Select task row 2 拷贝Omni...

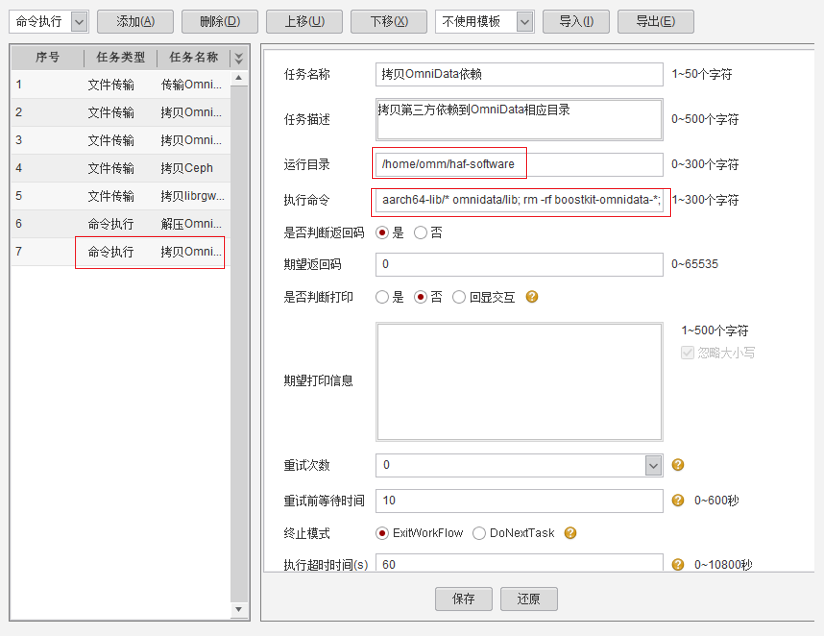tap(121, 112)
